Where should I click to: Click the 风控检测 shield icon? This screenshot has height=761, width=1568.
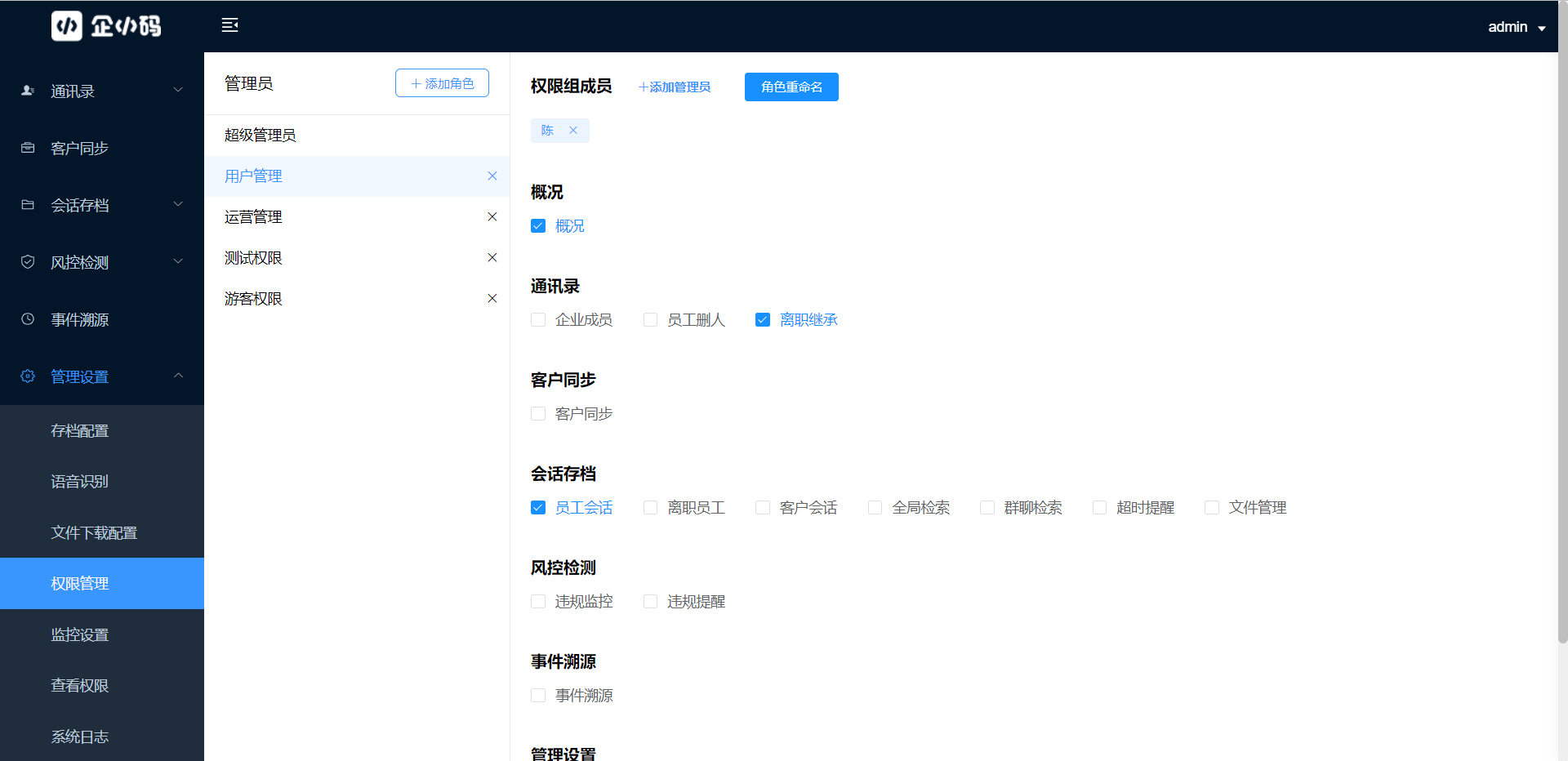28,262
